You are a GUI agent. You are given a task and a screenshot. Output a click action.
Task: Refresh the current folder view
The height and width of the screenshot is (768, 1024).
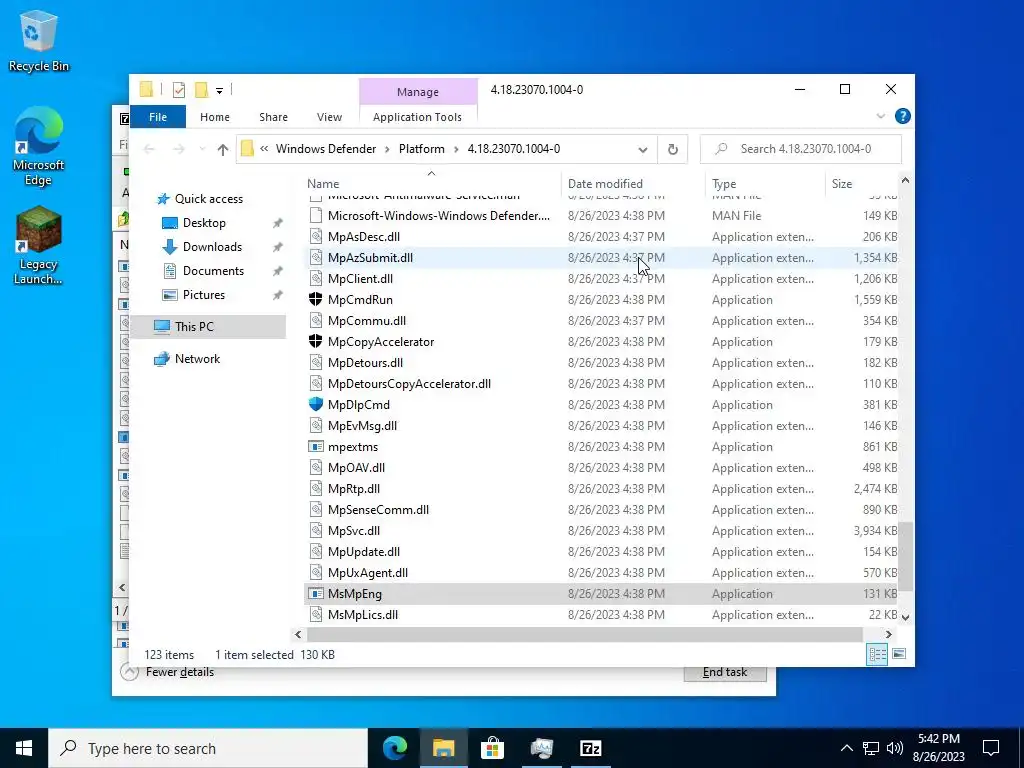point(673,150)
